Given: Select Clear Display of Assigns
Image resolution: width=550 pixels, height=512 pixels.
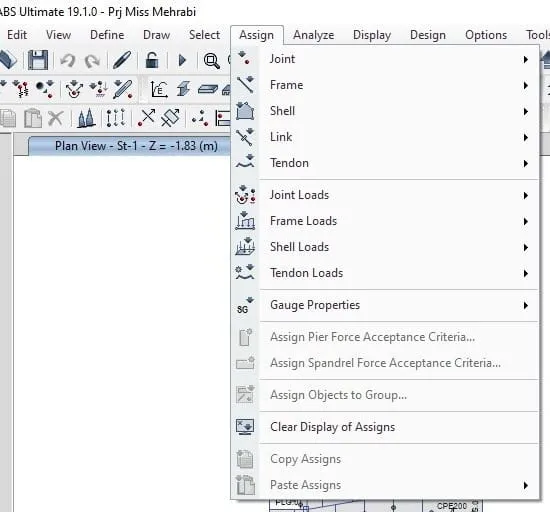Looking at the screenshot, I should coord(385,427).
